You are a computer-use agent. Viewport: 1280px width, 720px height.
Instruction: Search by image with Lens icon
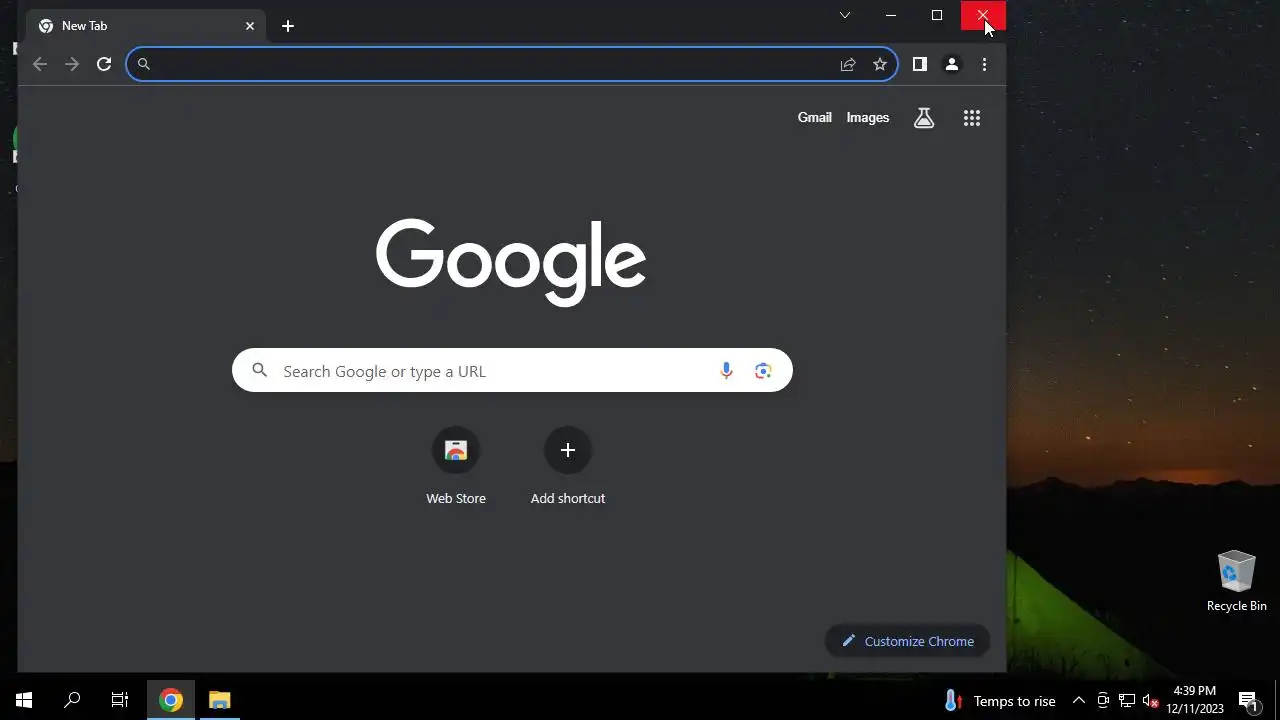point(763,371)
